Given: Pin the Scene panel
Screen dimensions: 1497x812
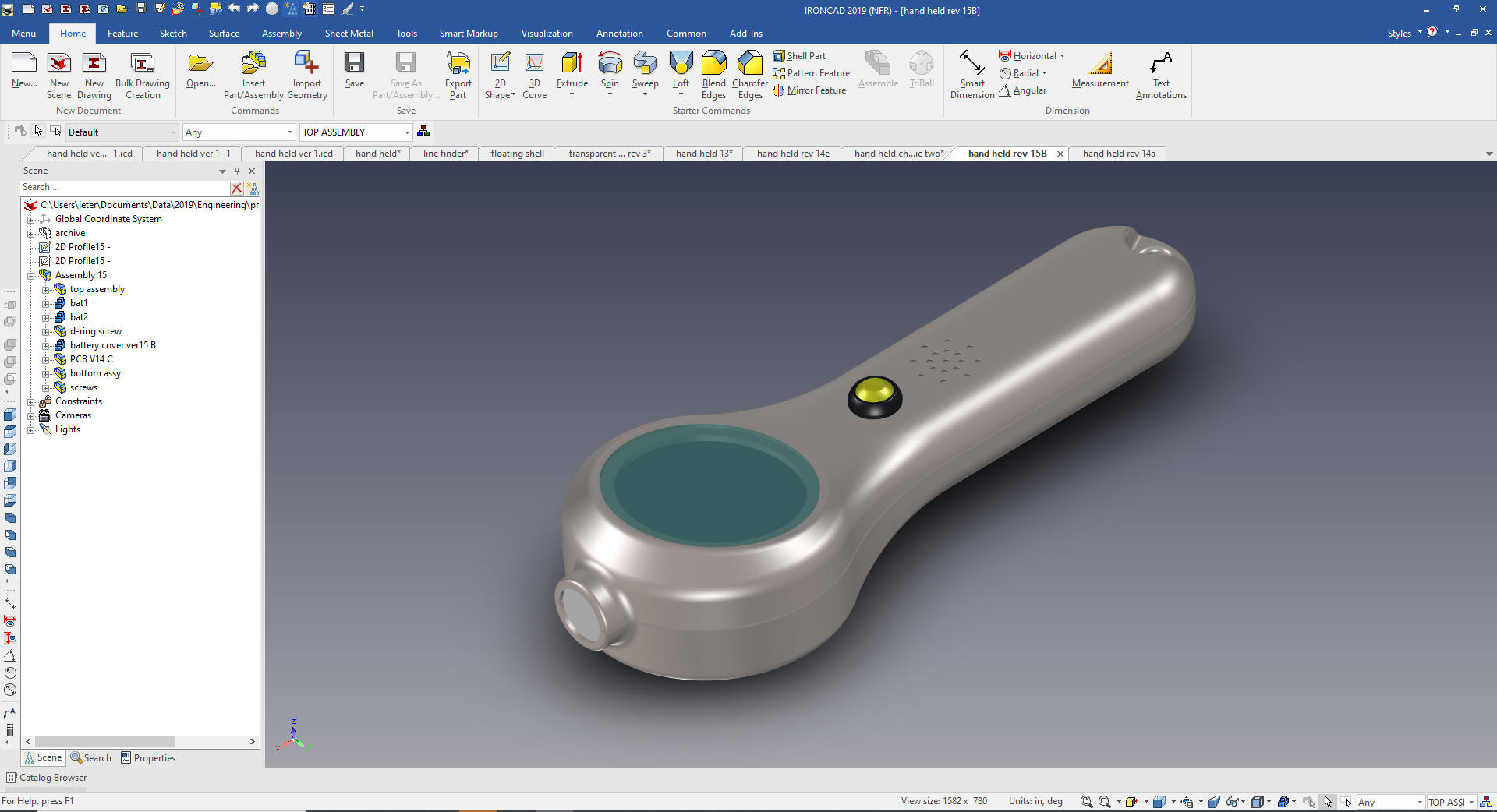Looking at the screenshot, I should tap(238, 171).
